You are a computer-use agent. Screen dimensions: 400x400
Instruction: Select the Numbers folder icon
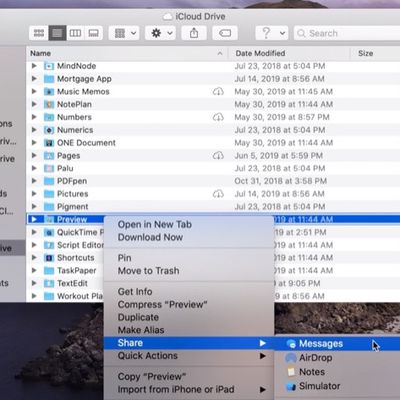tap(49, 117)
